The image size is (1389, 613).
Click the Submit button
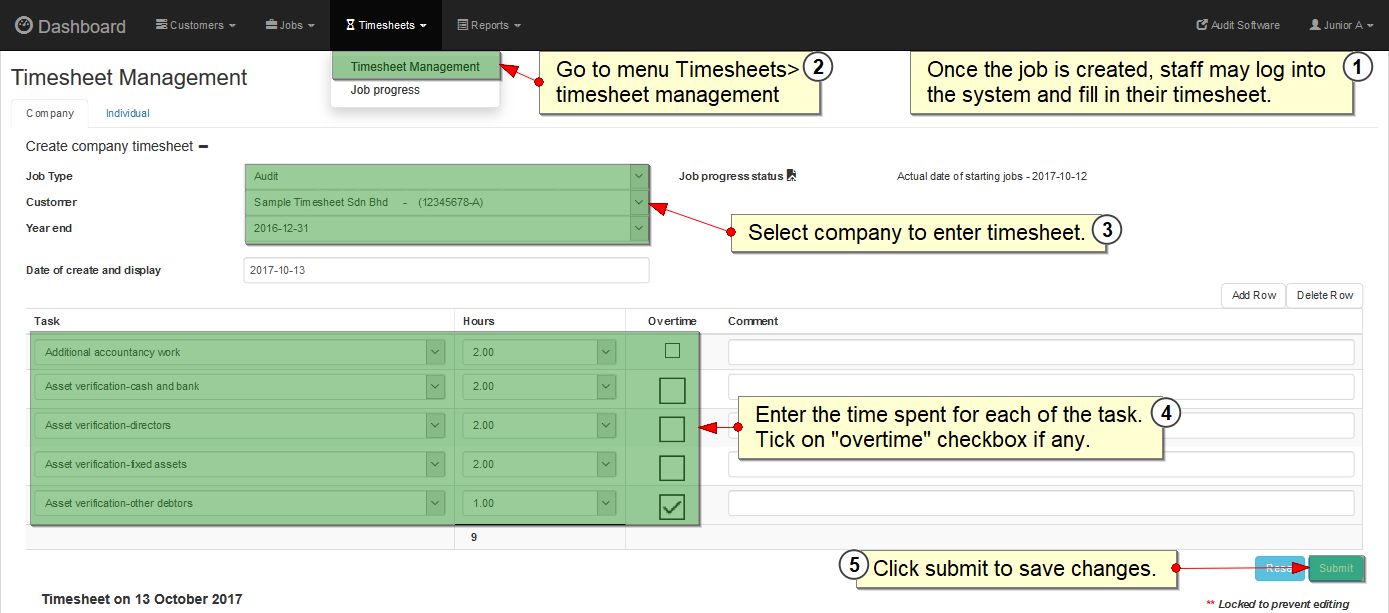[1335, 568]
